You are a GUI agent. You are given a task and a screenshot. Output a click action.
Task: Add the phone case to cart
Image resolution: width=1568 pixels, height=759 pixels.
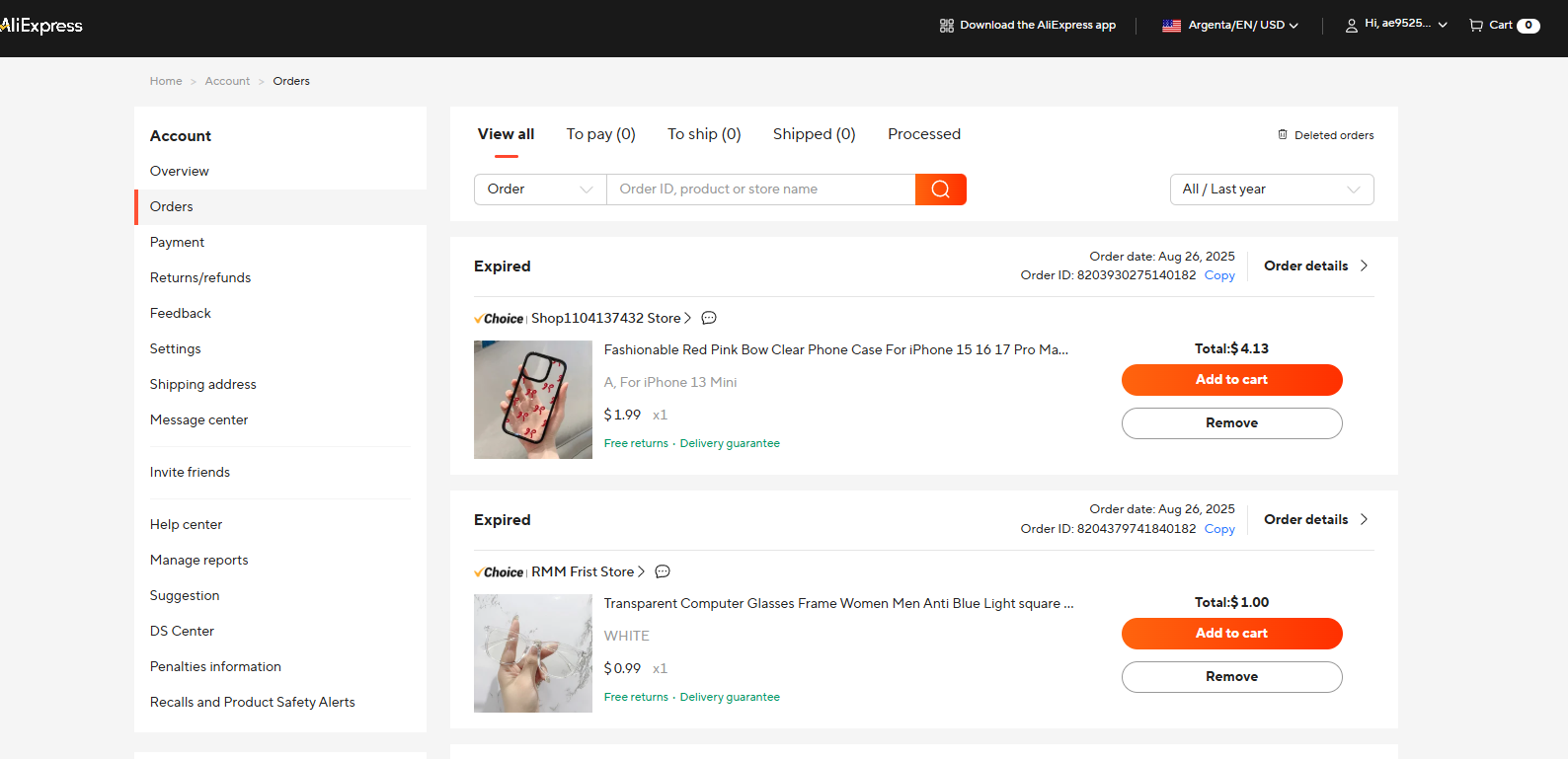[1232, 380]
